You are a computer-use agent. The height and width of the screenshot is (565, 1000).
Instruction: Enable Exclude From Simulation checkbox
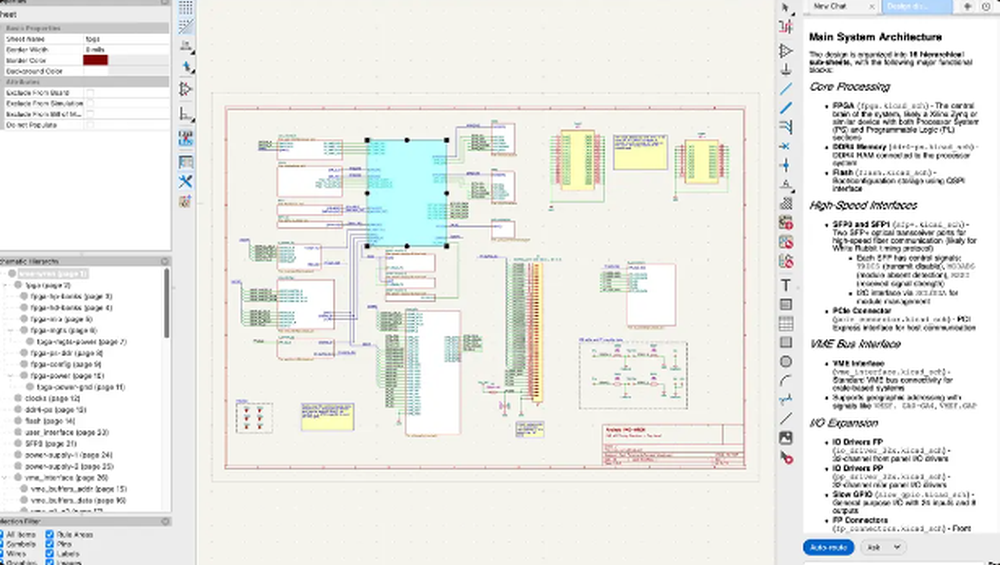pyautogui.click(x=90, y=103)
